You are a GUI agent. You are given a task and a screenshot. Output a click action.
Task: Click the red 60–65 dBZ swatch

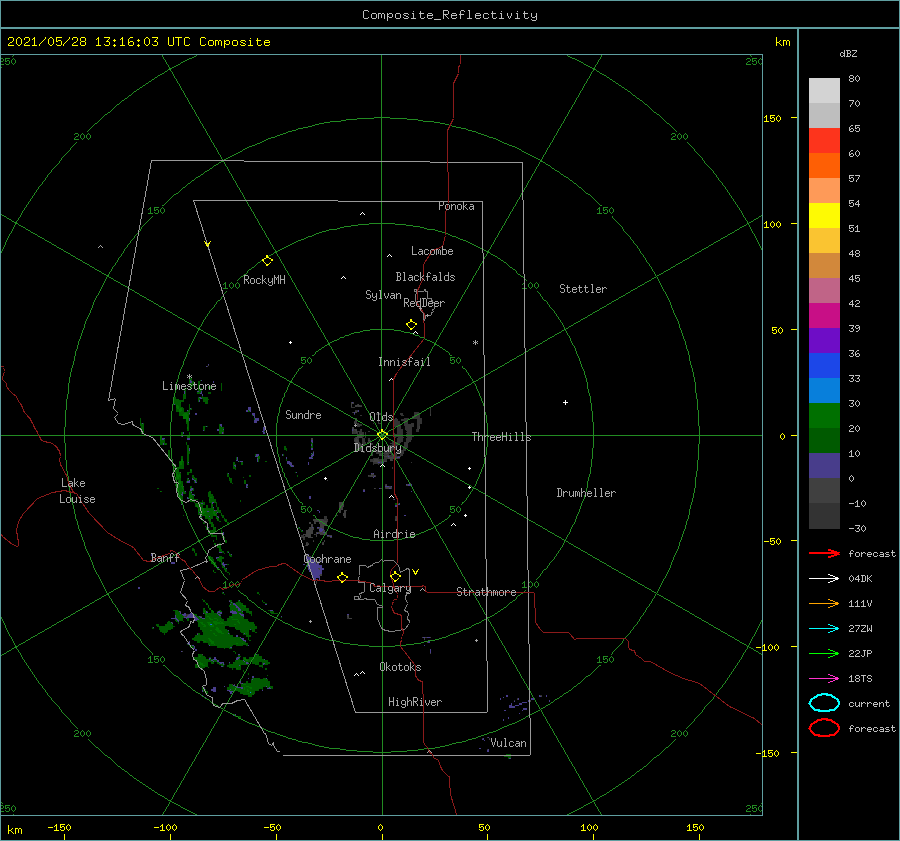click(x=824, y=140)
